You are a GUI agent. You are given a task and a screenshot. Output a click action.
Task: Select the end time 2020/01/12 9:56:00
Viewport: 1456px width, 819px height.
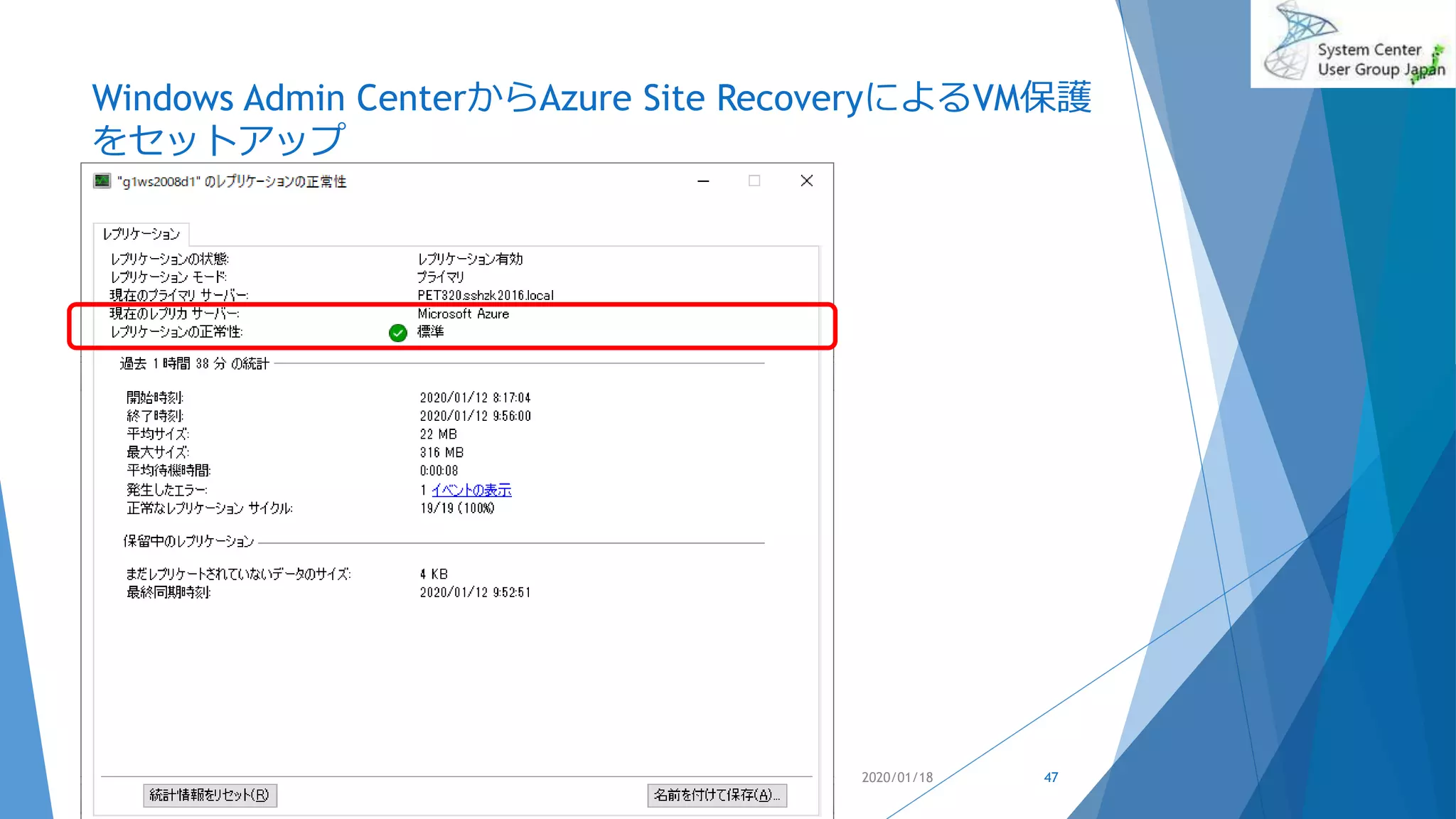tap(475, 416)
